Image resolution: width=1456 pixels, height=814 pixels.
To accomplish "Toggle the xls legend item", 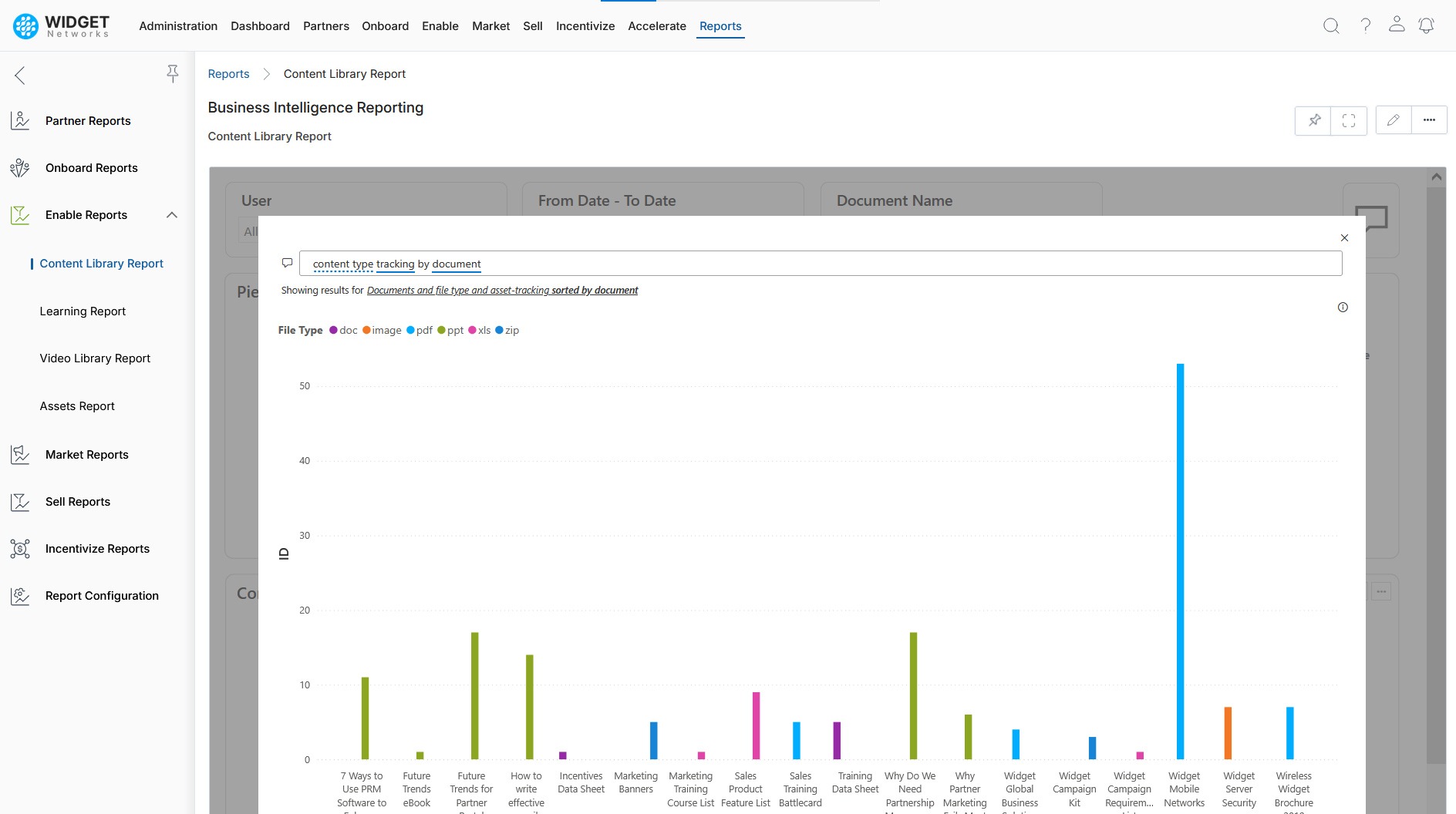I will coord(480,330).
